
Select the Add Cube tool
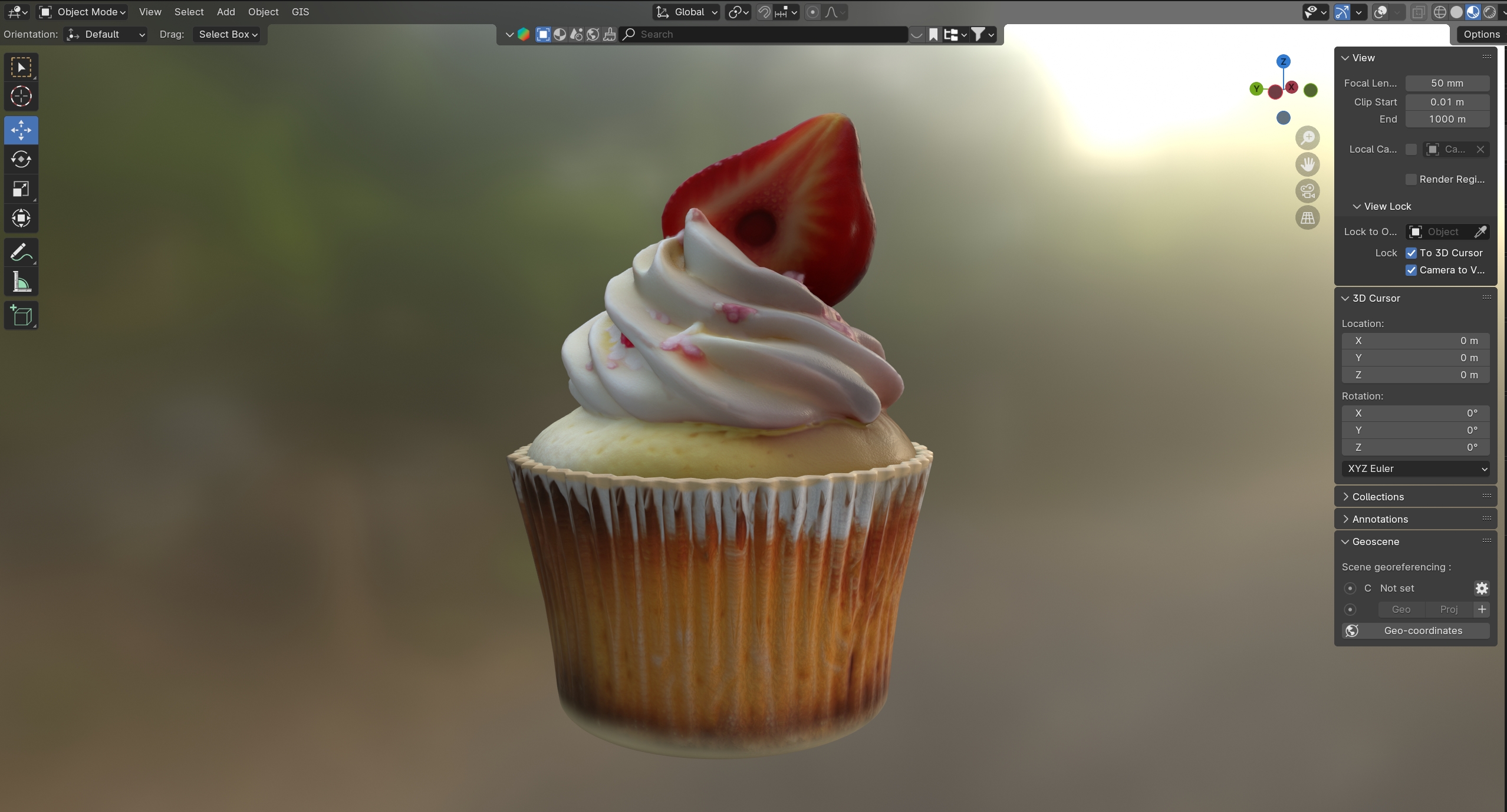[21, 316]
